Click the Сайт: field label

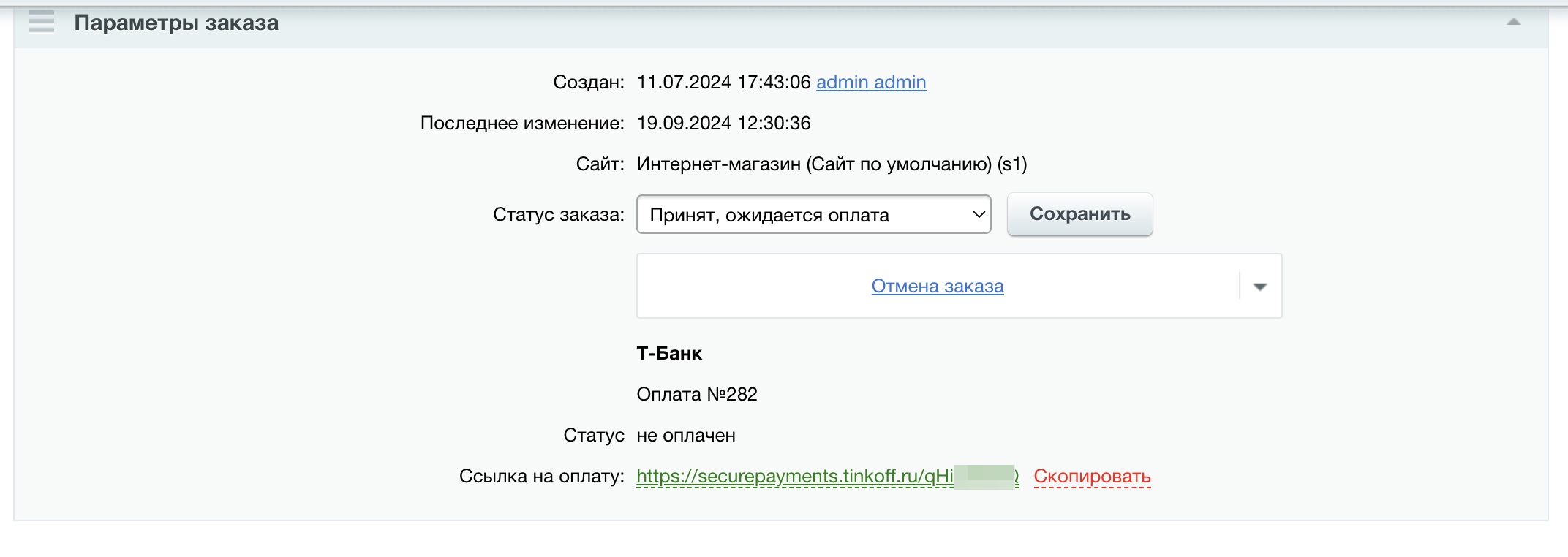(x=600, y=164)
